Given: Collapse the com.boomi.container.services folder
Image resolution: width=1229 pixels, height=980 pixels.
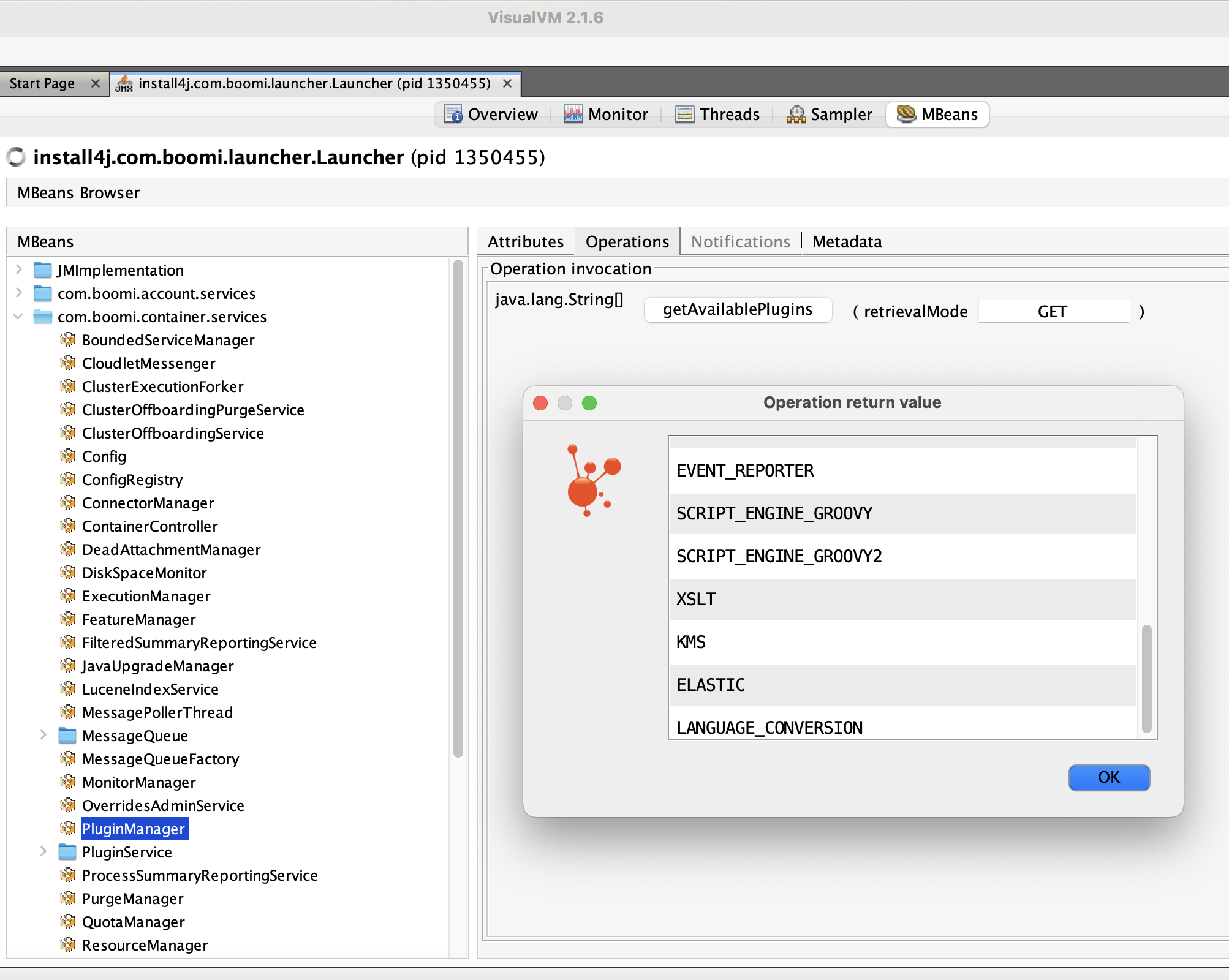Looking at the screenshot, I should (18, 317).
